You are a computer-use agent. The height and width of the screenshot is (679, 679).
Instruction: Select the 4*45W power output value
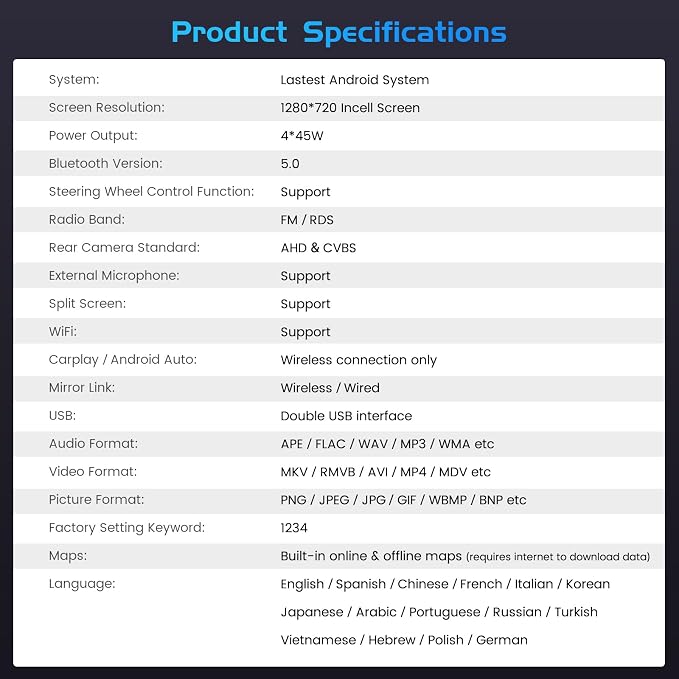click(302, 136)
